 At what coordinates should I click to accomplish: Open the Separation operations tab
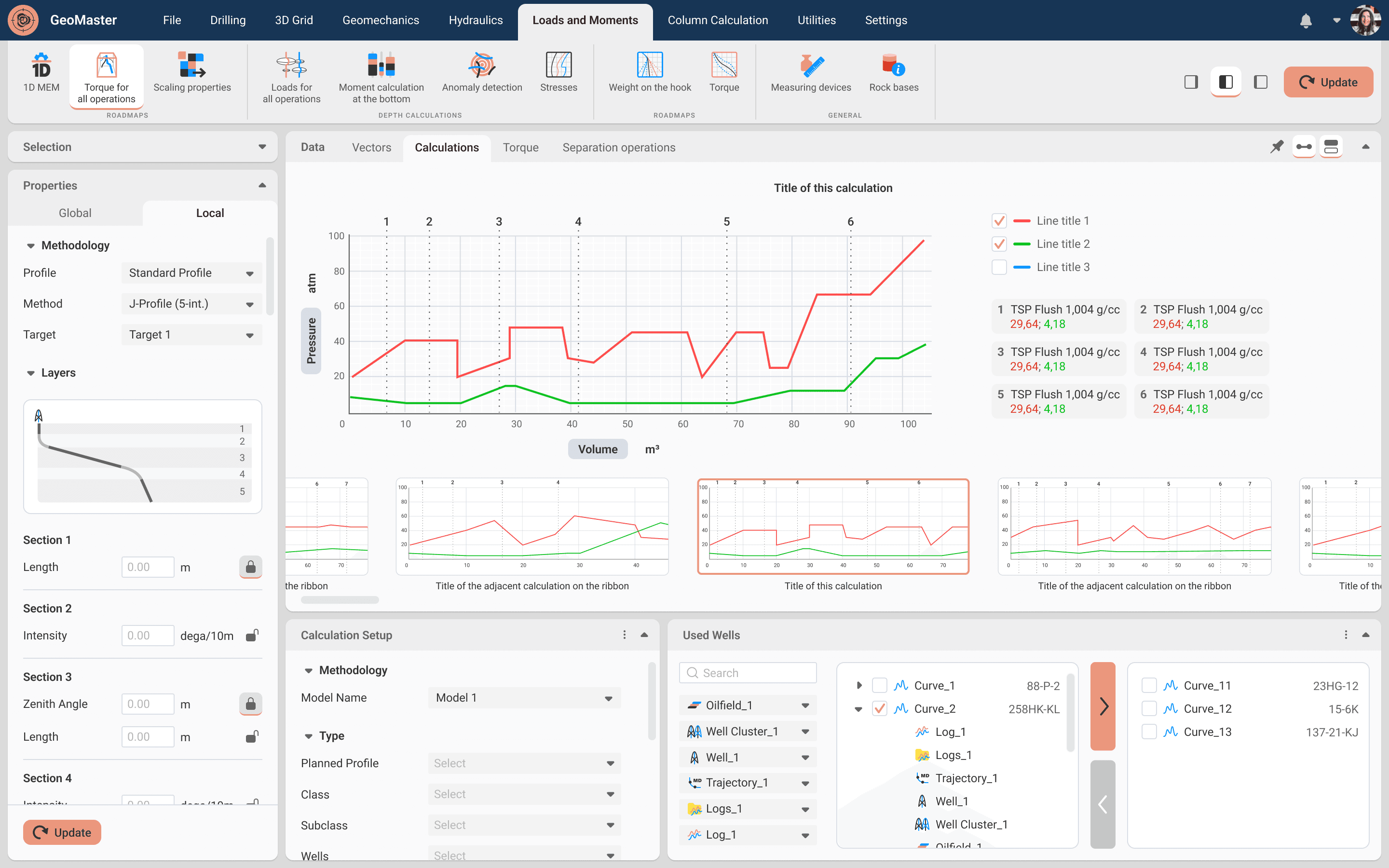(618, 148)
